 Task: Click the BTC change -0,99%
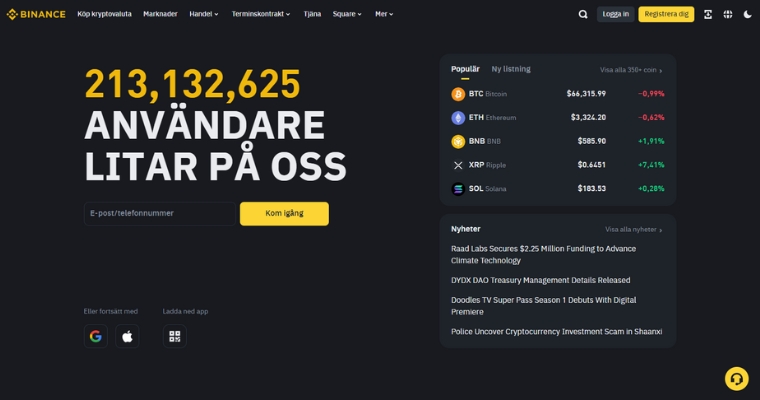[x=651, y=94]
